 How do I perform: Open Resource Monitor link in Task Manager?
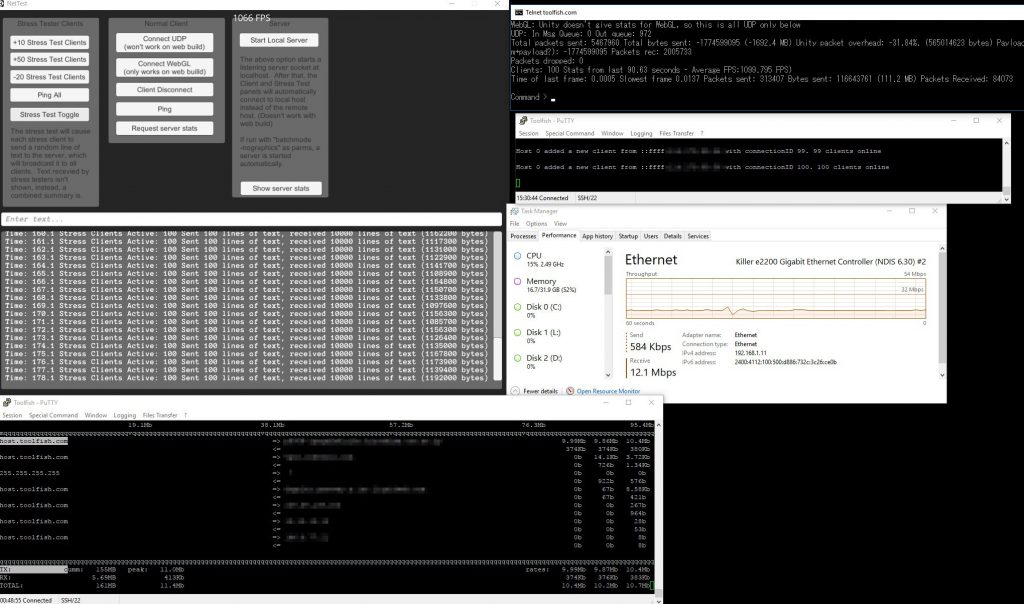click(608, 392)
